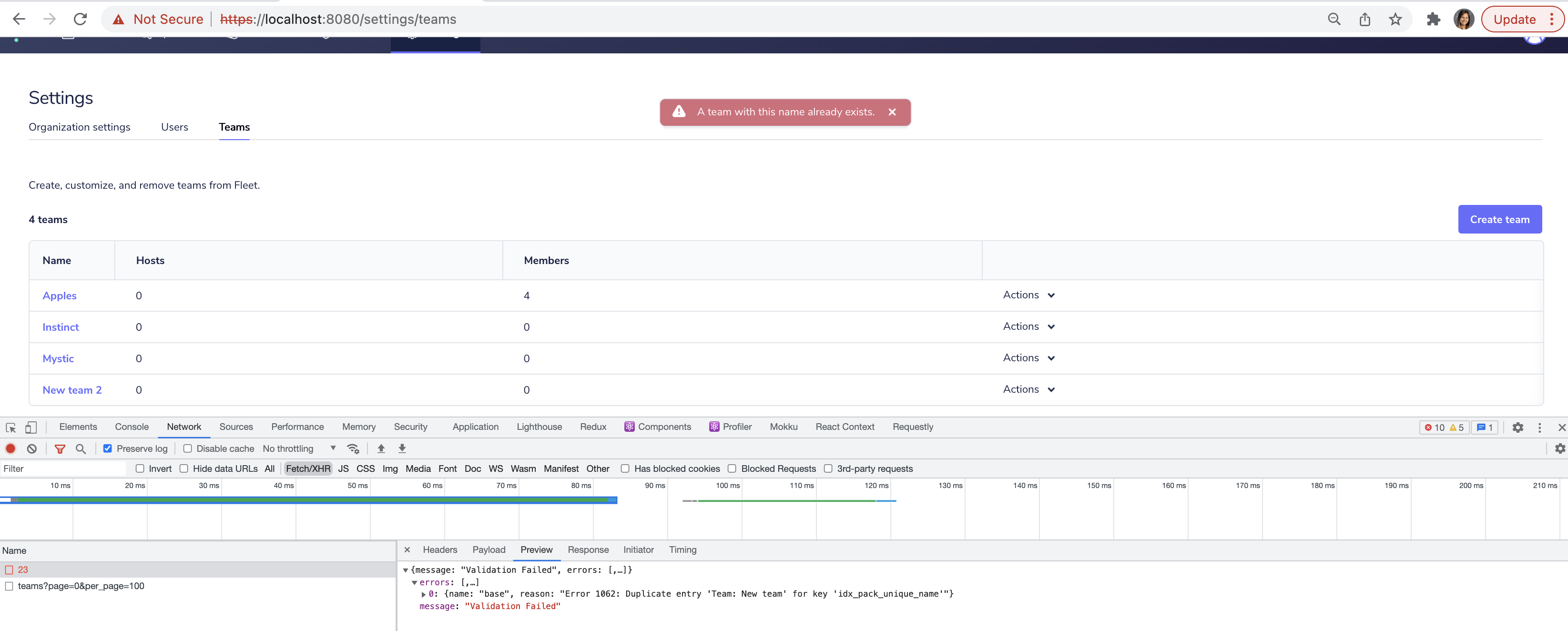This screenshot has height=631, width=1568.
Task: Collapse the errors array in Preview
Action: tap(415, 582)
